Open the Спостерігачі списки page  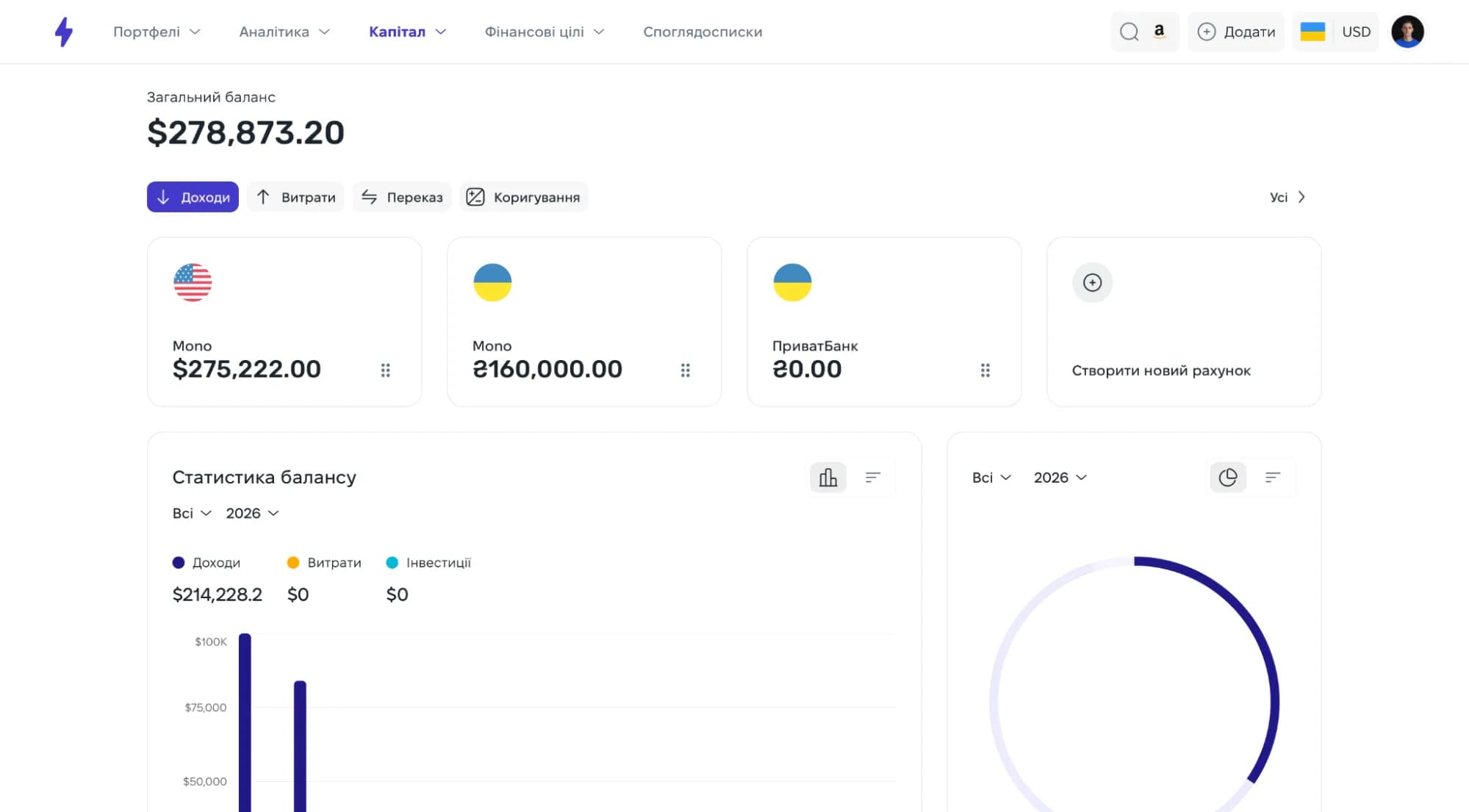pos(703,32)
